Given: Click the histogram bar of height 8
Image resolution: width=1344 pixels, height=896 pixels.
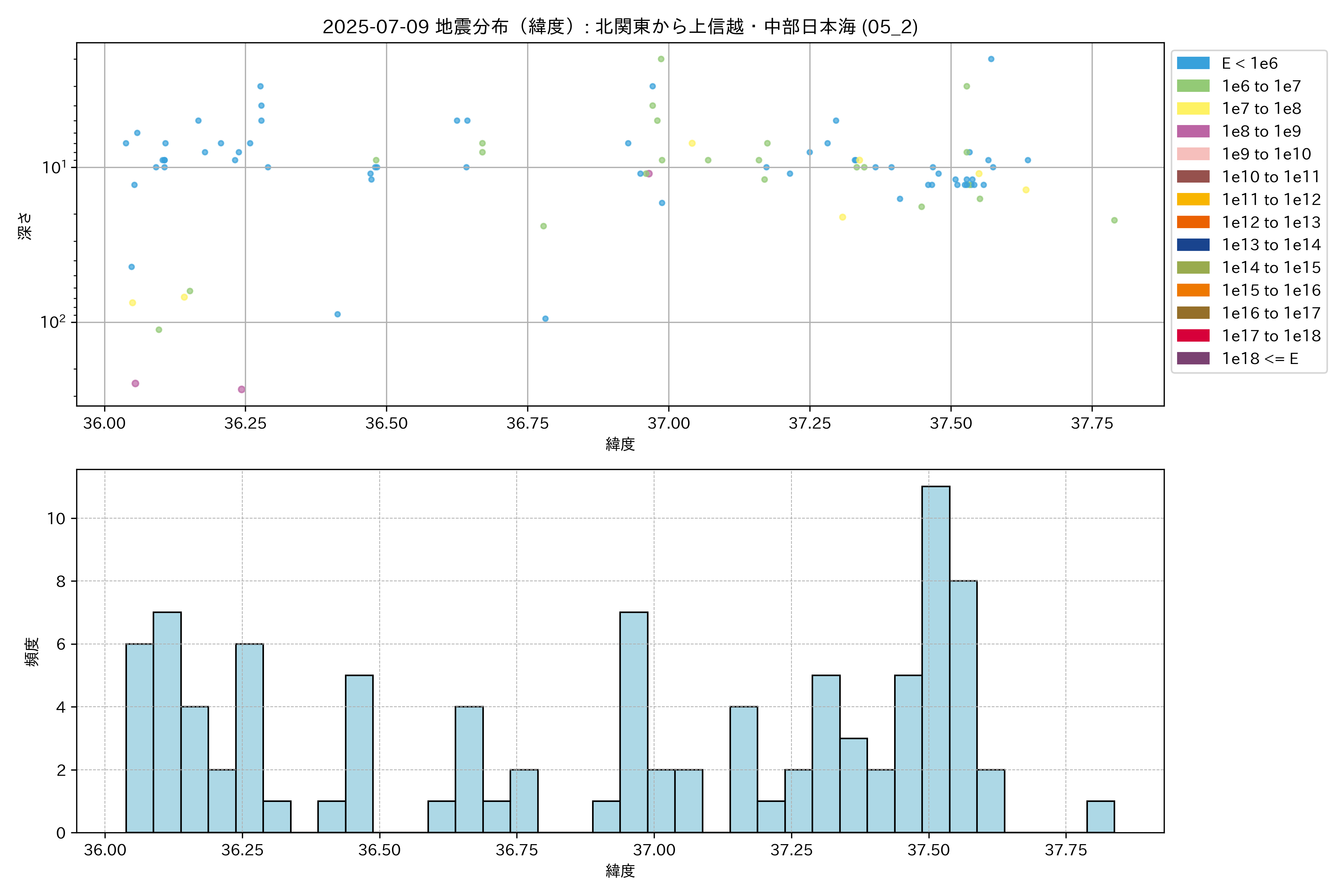Looking at the screenshot, I should coord(963,706).
